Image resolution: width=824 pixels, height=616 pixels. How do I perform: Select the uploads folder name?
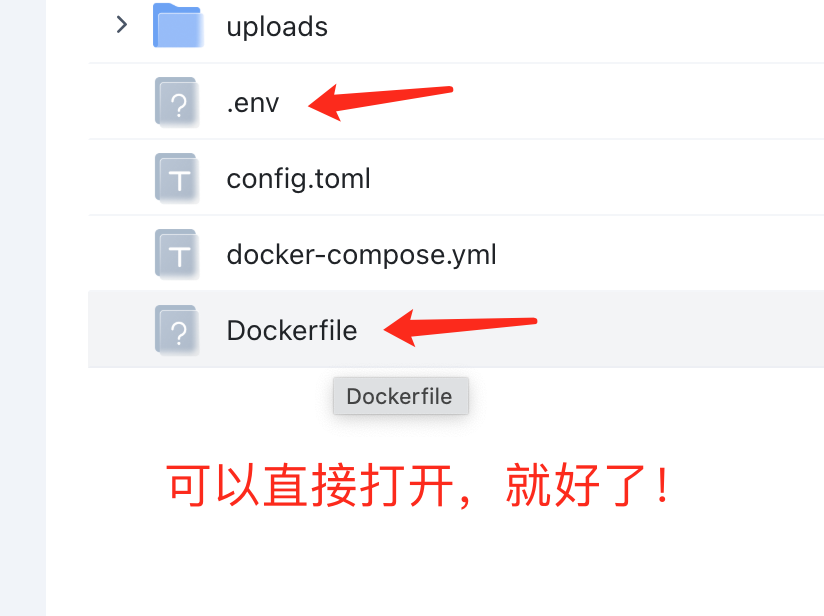click(x=277, y=27)
